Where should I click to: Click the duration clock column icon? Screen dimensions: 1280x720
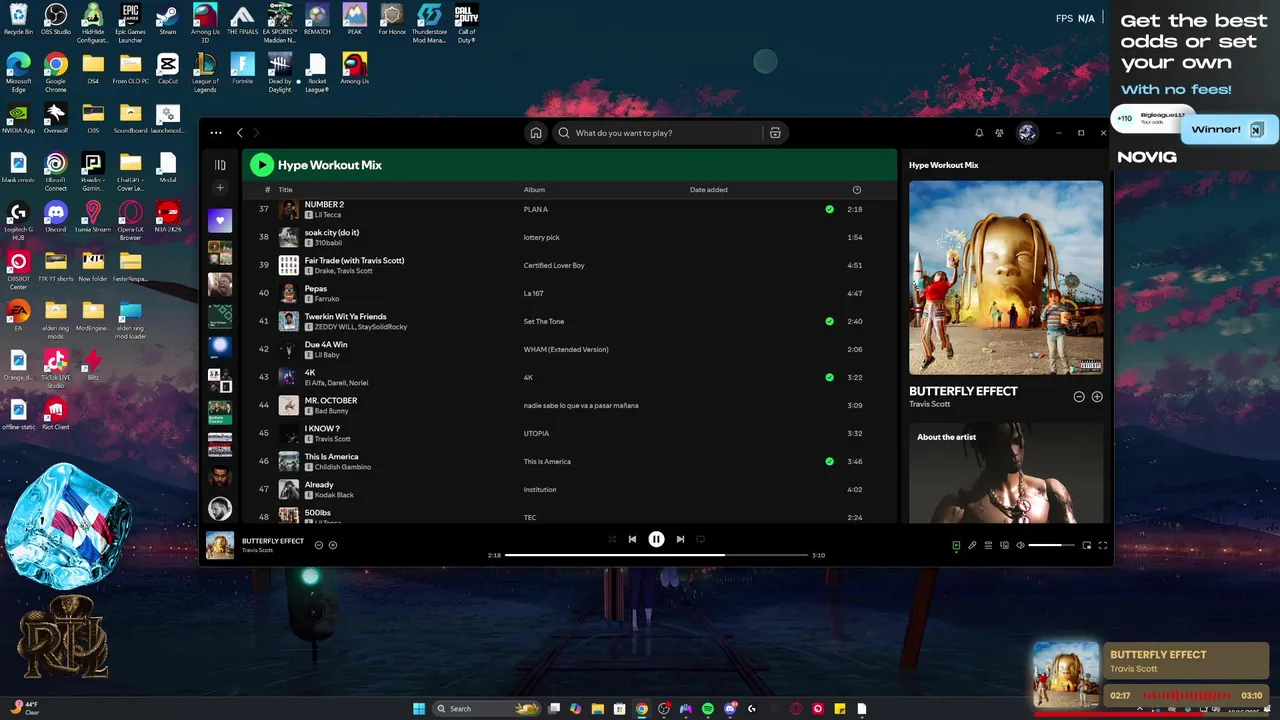856,190
